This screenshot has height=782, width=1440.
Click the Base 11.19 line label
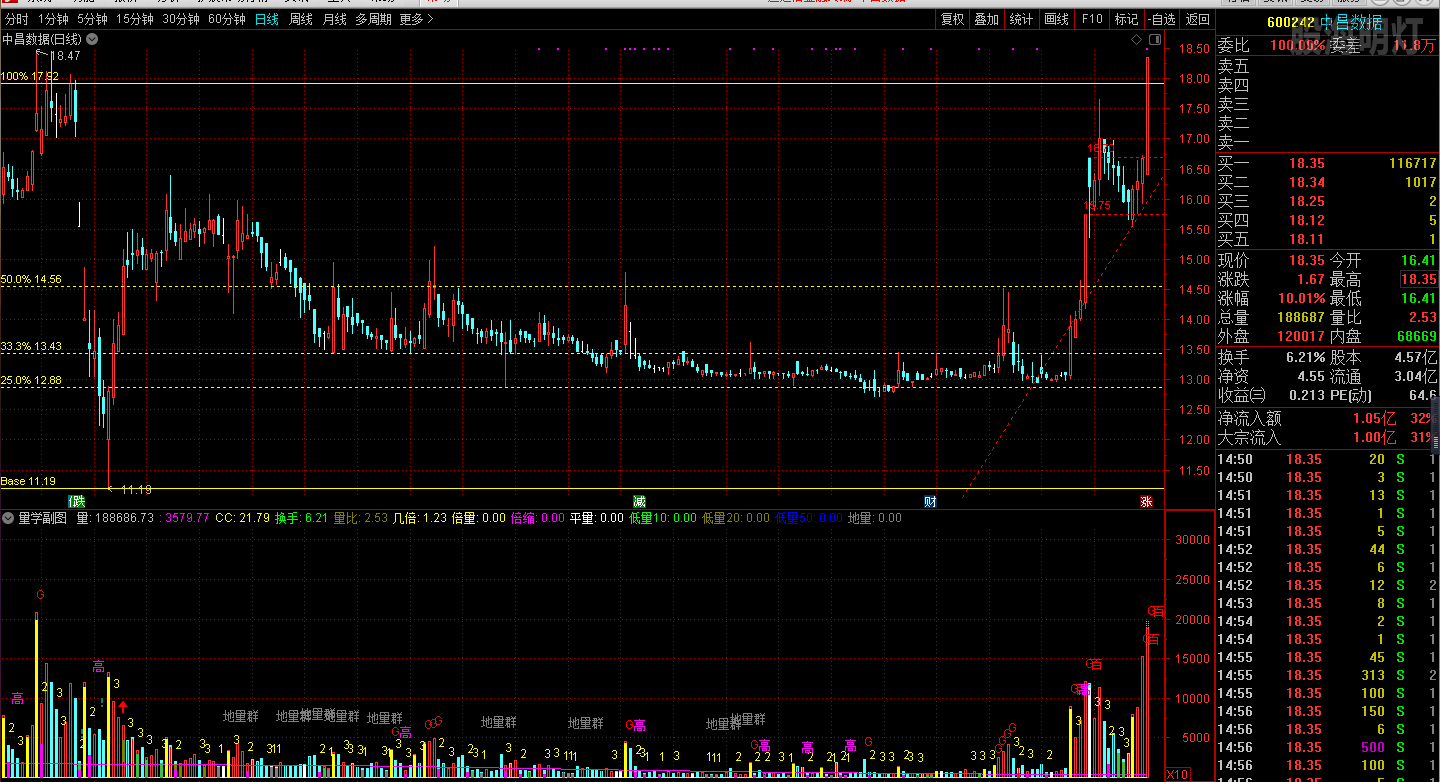pos(28,481)
